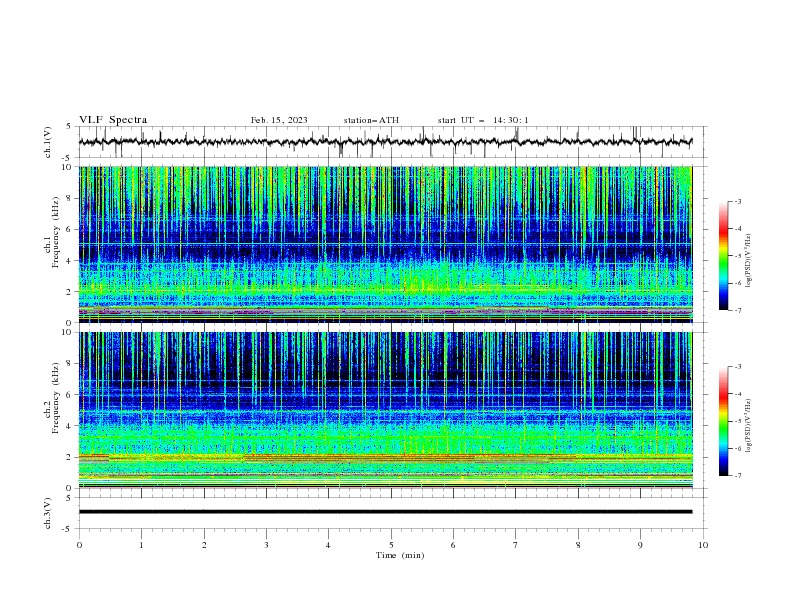
Task: Click time axis tick label '3'
Action: point(266,545)
